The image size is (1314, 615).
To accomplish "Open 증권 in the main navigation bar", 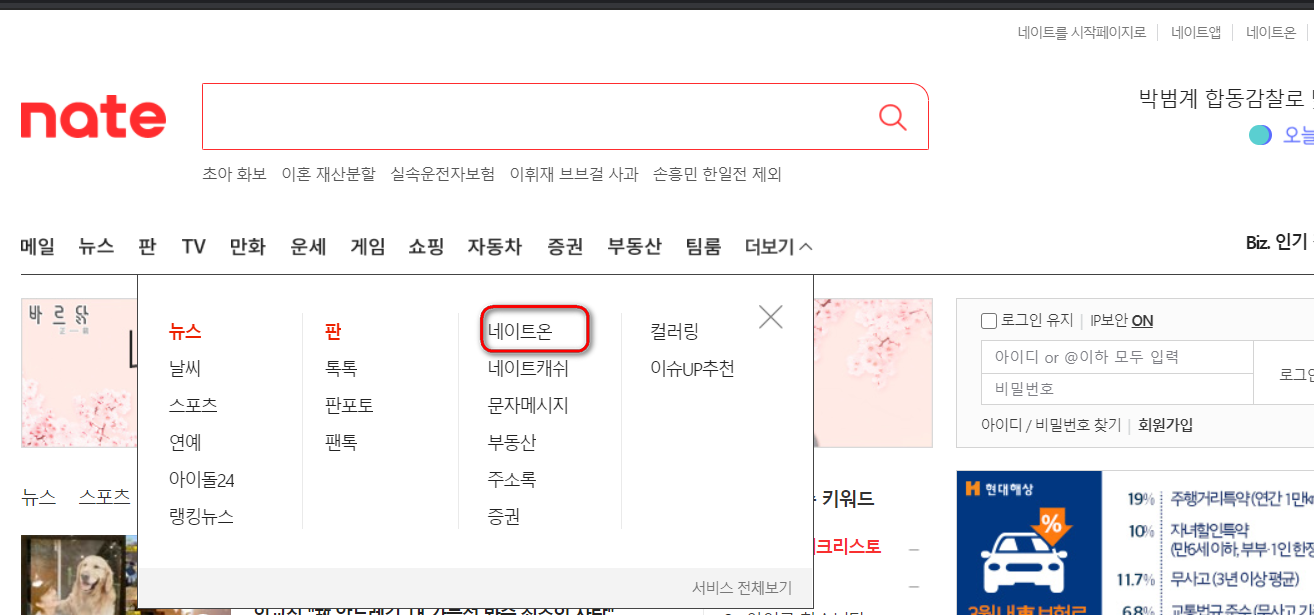I will point(565,246).
